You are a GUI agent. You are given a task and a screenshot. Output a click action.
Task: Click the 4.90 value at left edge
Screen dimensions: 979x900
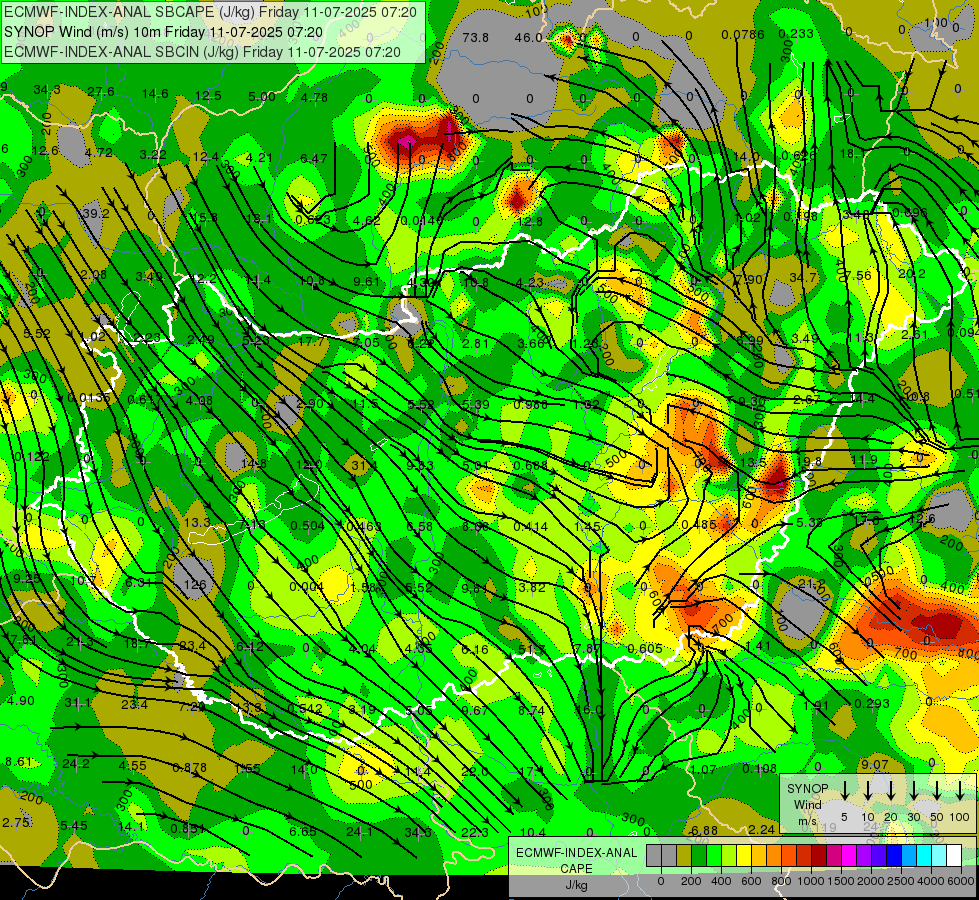[x=21, y=700]
